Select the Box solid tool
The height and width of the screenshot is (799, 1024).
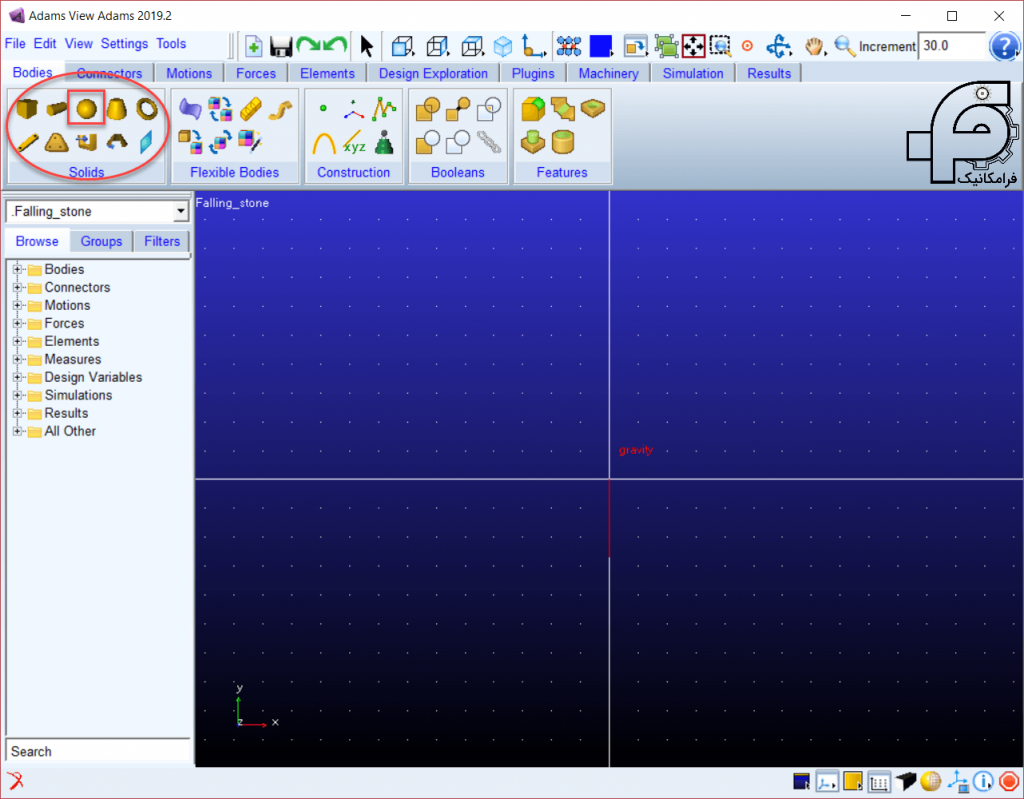pos(27,108)
